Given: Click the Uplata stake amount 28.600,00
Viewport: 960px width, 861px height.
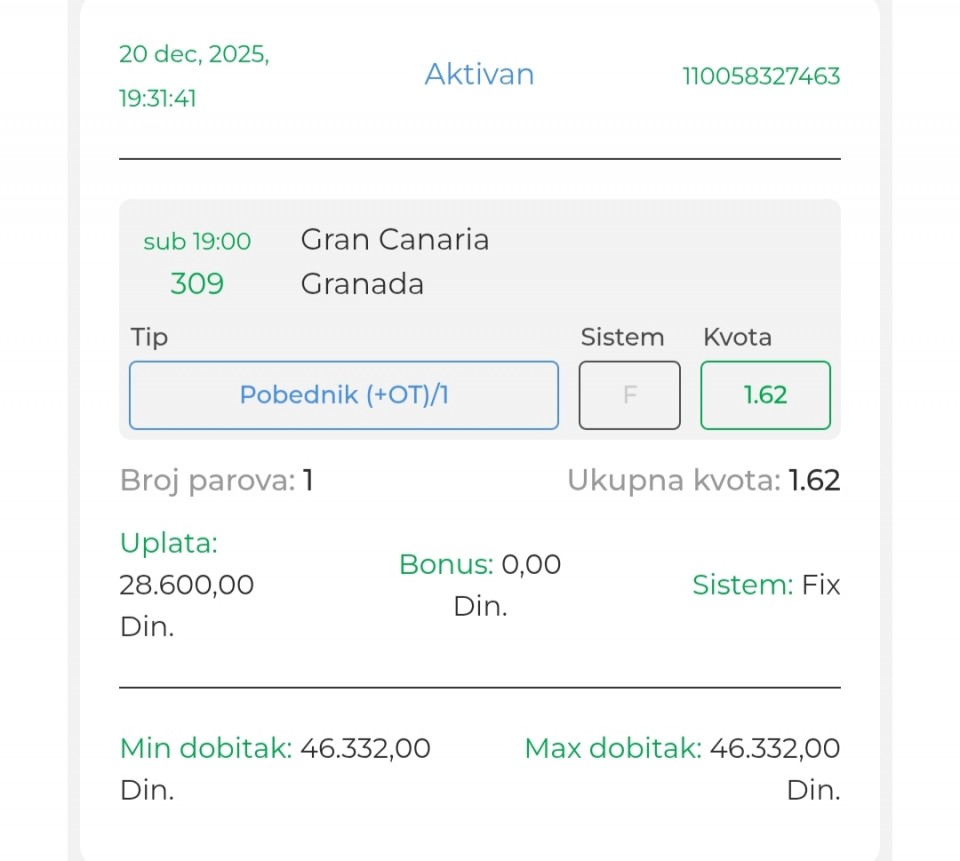Looking at the screenshot, I should [187, 584].
